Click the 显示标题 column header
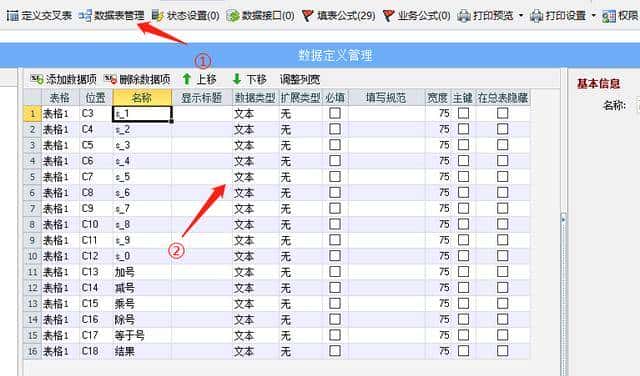Screen dimensions: 640x376 pos(202,98)
